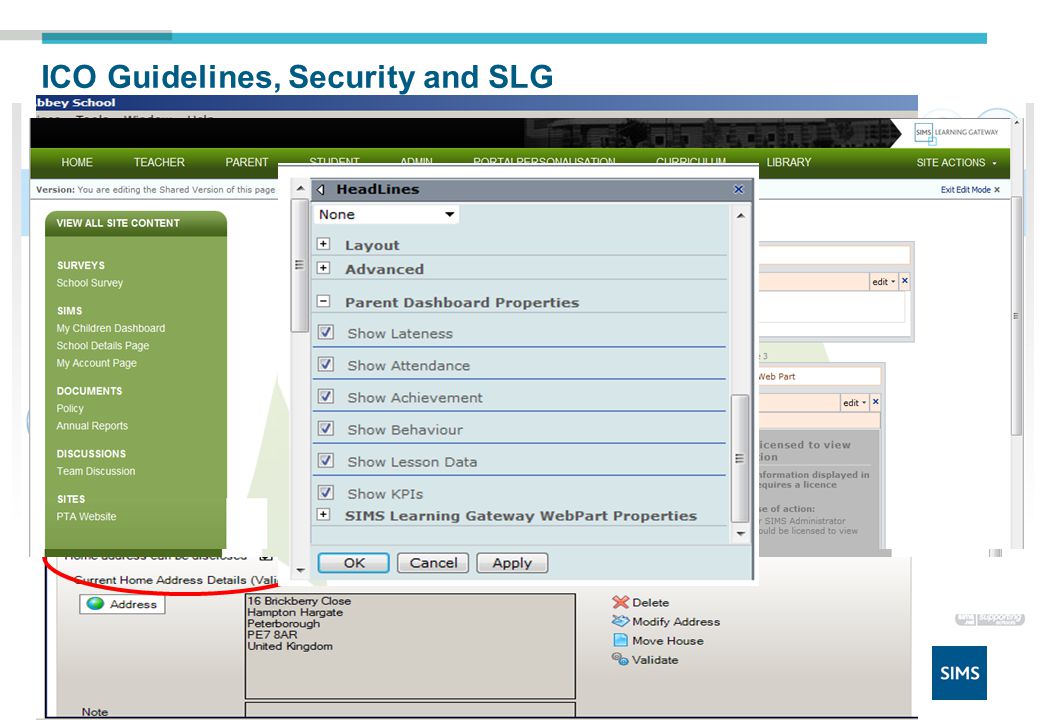Viewport: 1040px width, 720px height.
Task: Open the upper web part edit menu
Action: [x=883, y=282]
